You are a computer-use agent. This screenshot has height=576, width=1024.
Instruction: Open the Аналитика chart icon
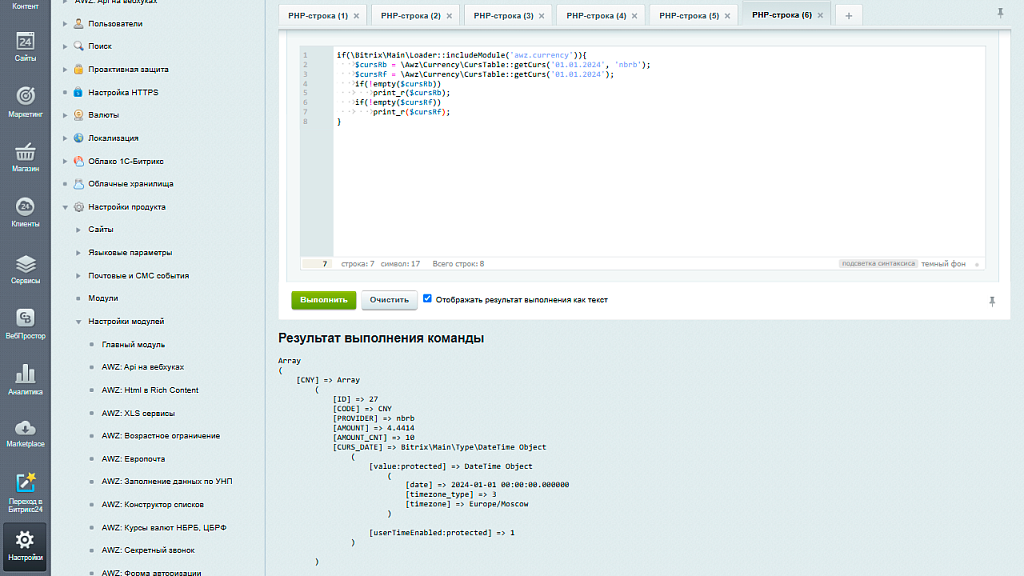tap(25, 375)
